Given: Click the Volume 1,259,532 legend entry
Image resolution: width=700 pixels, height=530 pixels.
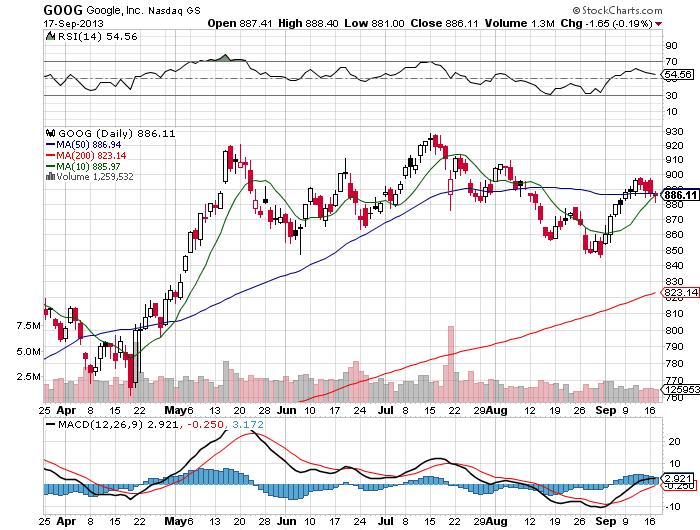Looking at the screenshot, I should 95,177.
